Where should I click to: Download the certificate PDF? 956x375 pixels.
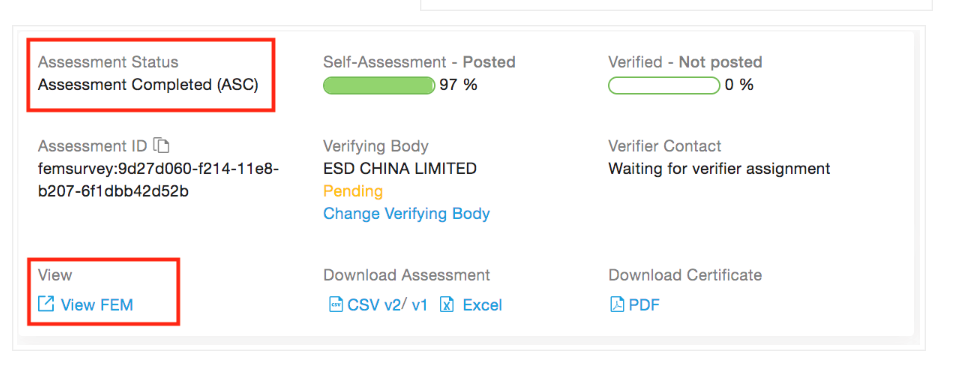(644, 304)
